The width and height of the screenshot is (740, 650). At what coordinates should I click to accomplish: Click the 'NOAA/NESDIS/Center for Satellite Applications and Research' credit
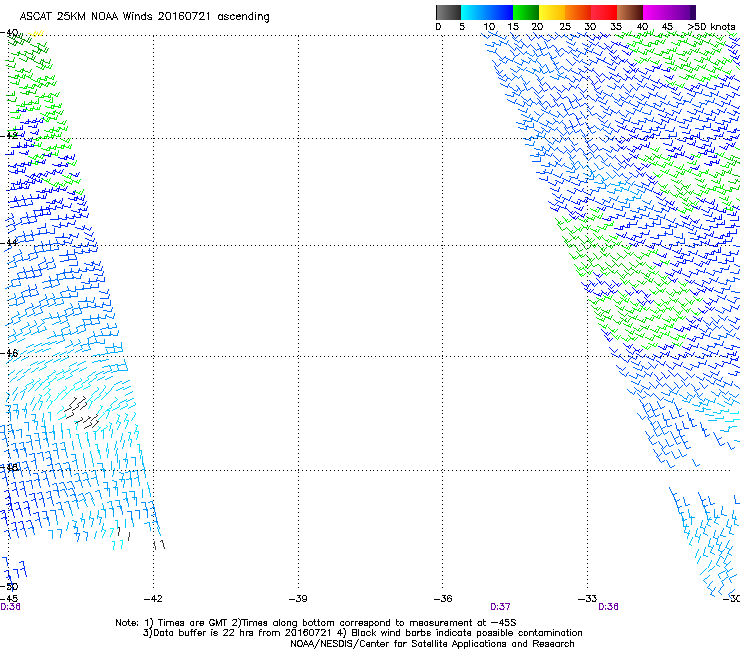point(432,644)
